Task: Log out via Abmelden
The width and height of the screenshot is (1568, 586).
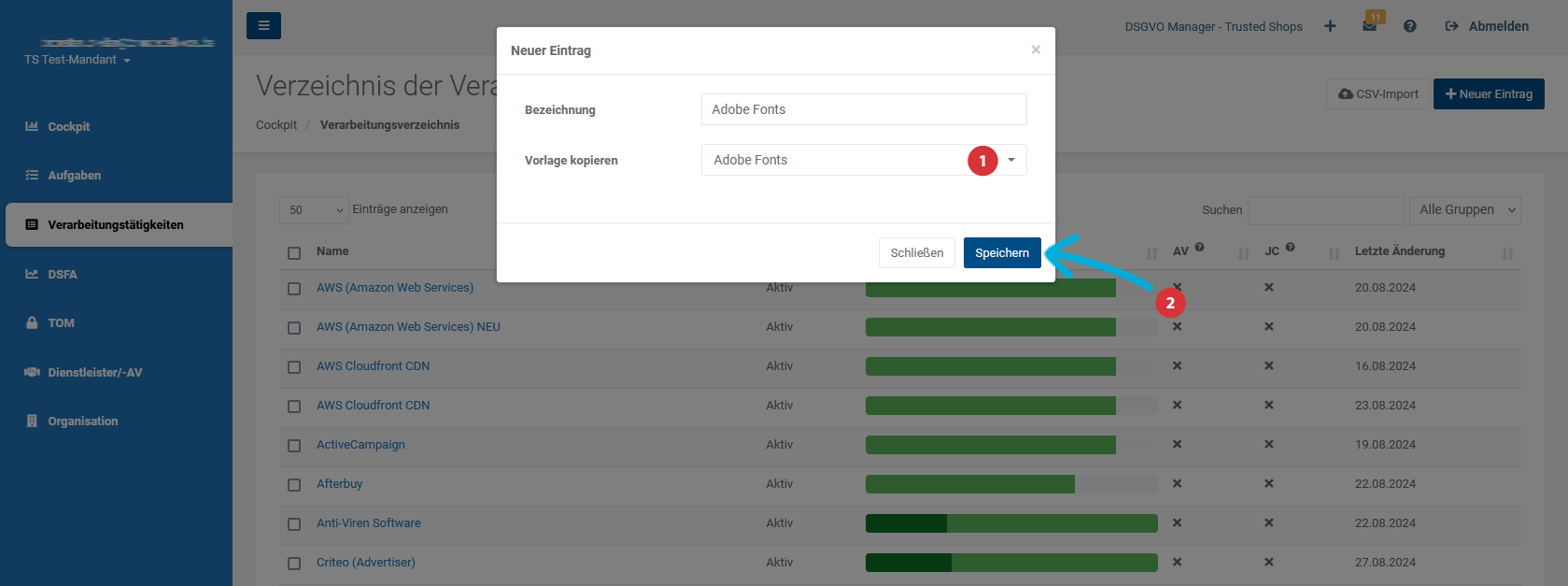Action: pos(1487,26)
